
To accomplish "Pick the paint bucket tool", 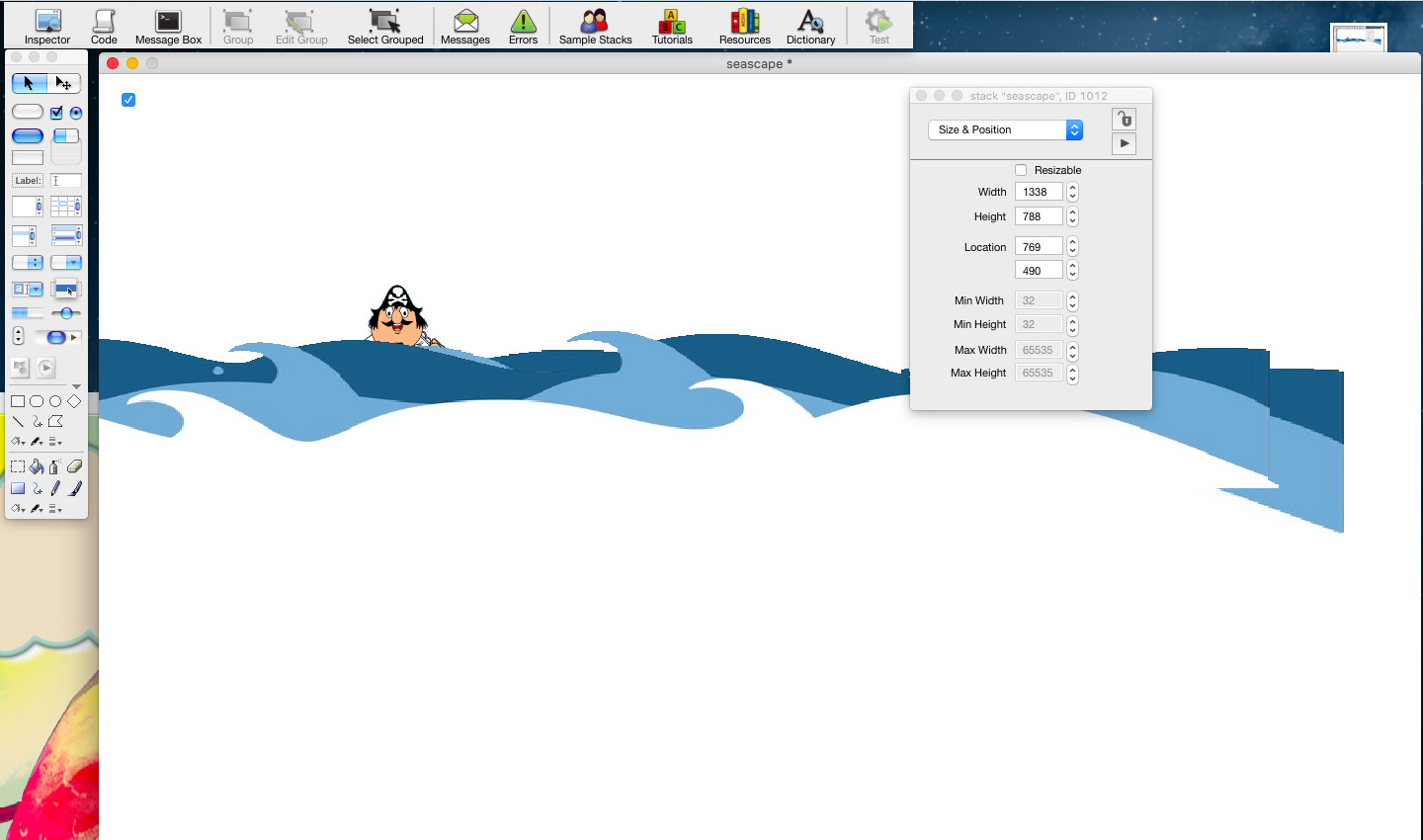I will [37, 466].
